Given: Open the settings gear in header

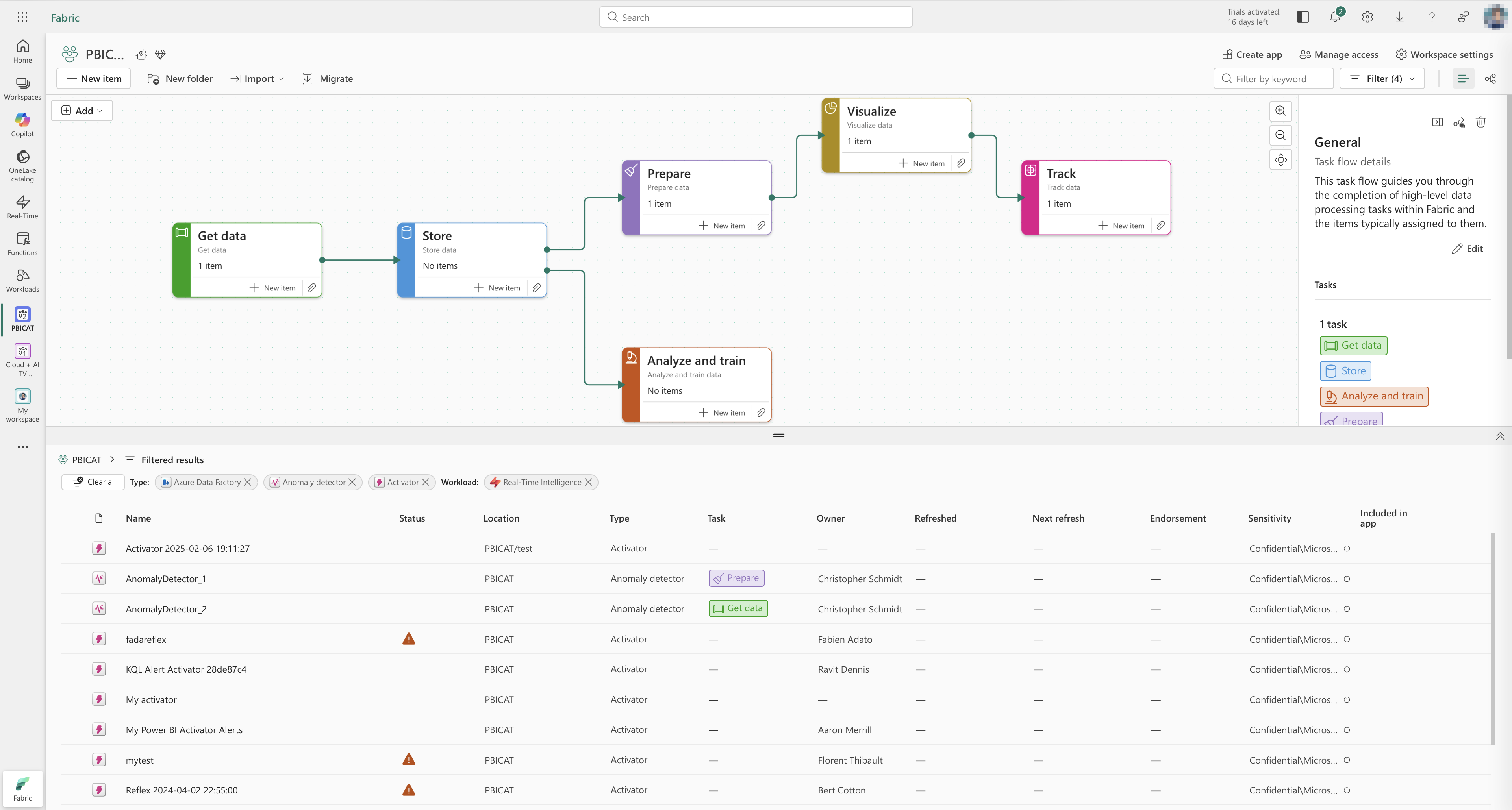Looking at the screenshot, I should (1367, 17).
